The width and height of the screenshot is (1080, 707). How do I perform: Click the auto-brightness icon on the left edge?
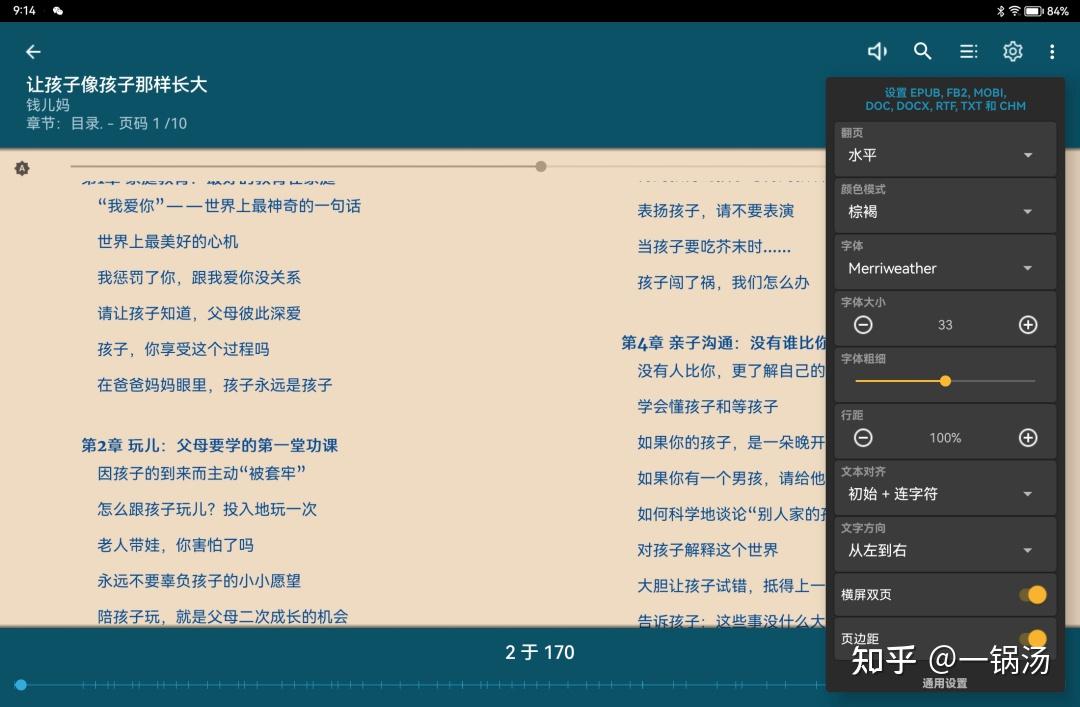(x=22, y=168)
